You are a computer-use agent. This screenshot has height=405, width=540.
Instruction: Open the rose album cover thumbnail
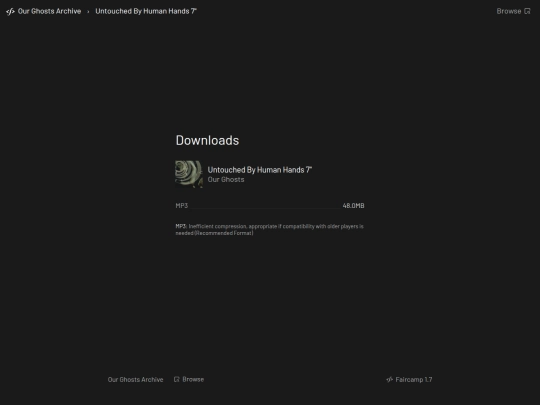pyautogui.click(x=189, y=174)
